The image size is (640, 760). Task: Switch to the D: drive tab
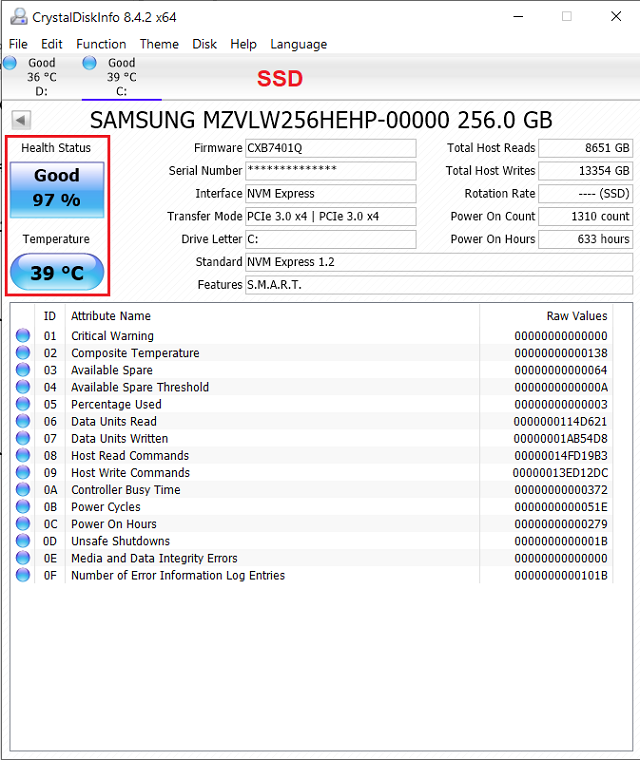pyautogui.click(x=41, y=77)
